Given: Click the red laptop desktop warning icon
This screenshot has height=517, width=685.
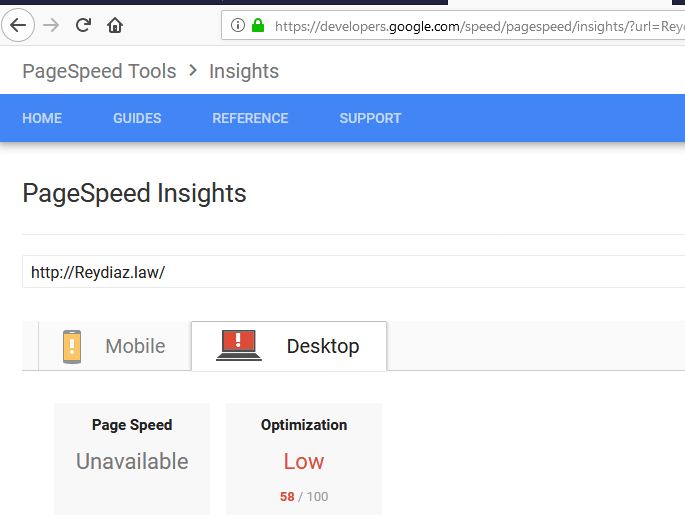Looking at the screenshot, I should (x=239, y=345).
